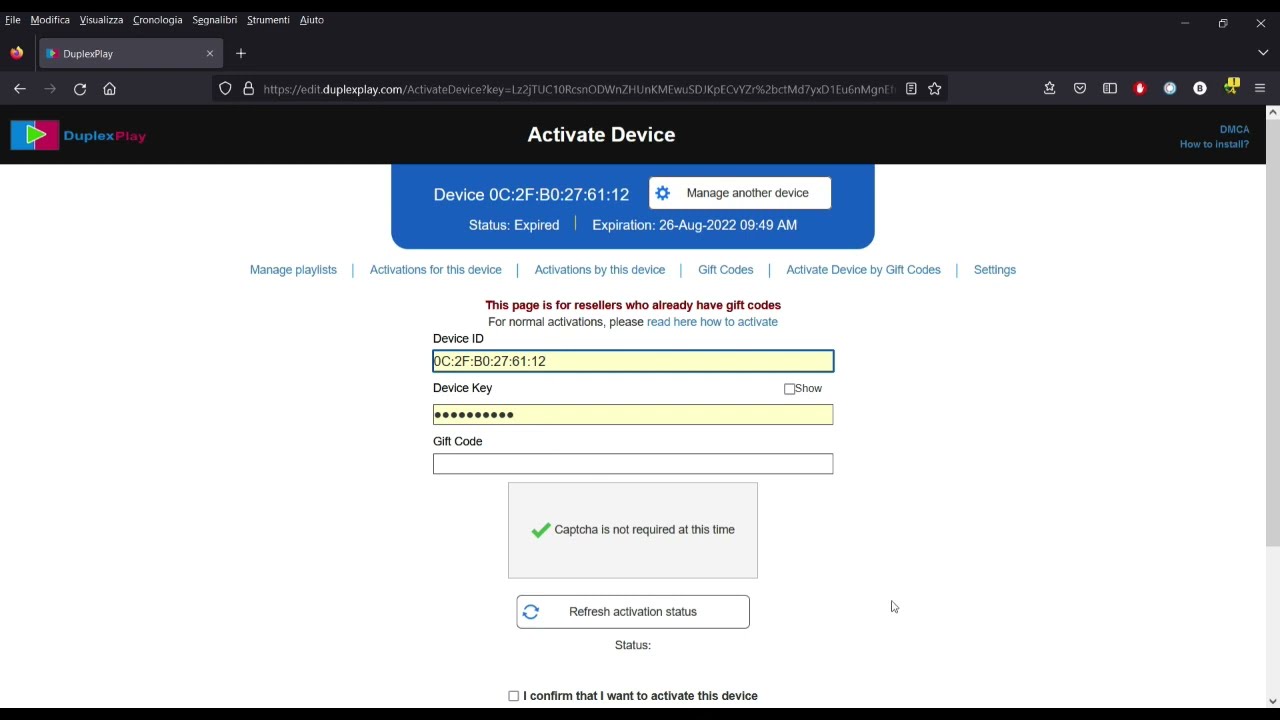Screen dimensions: 1280x720
Task: Check the confirm activation checkbox
Action: (x=514, y=696)
